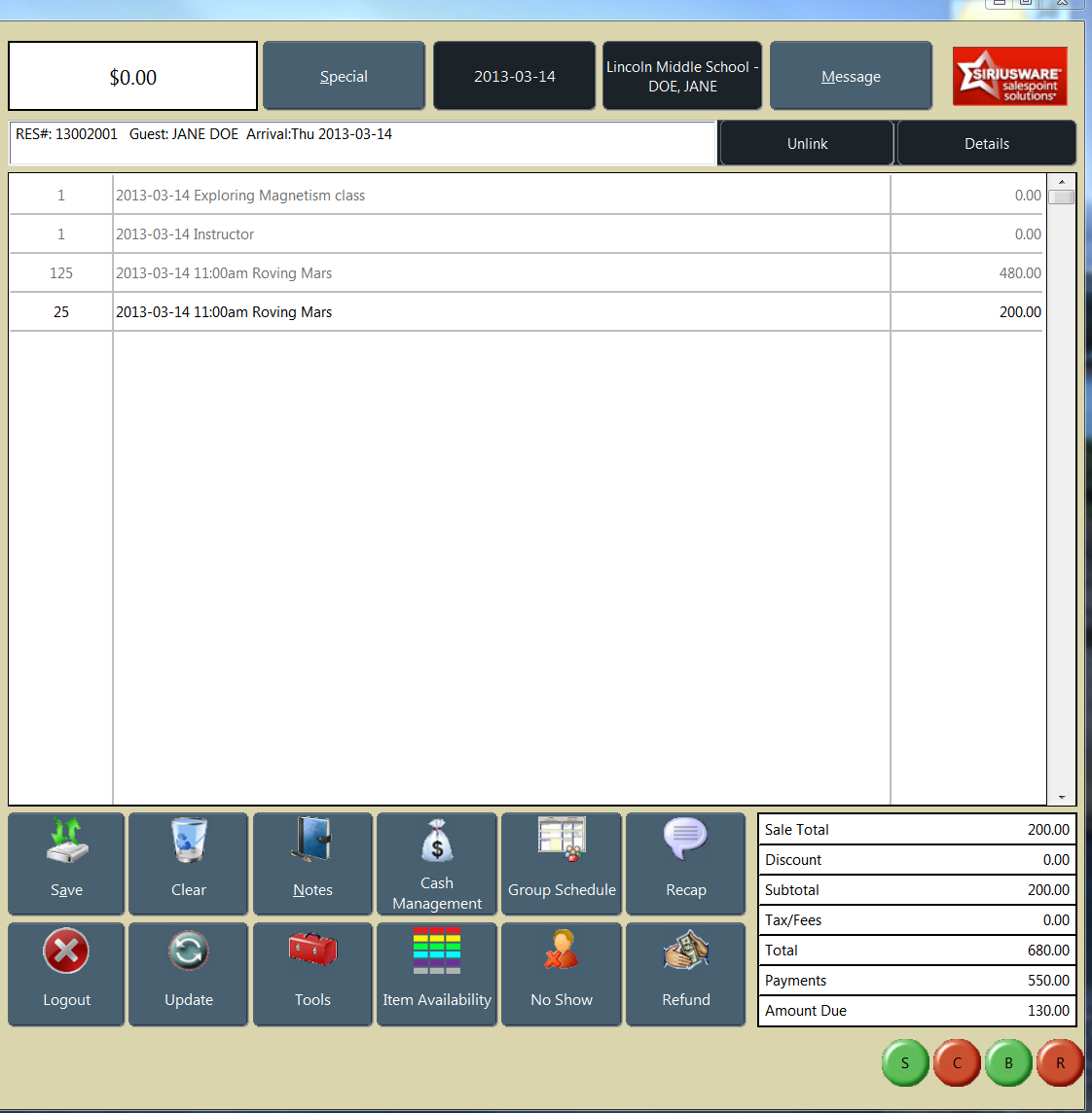View Details of reservation 13002001
The width and height of the screenshot is (1092, 1113).
pyautogui.click(x=986, y=142)
